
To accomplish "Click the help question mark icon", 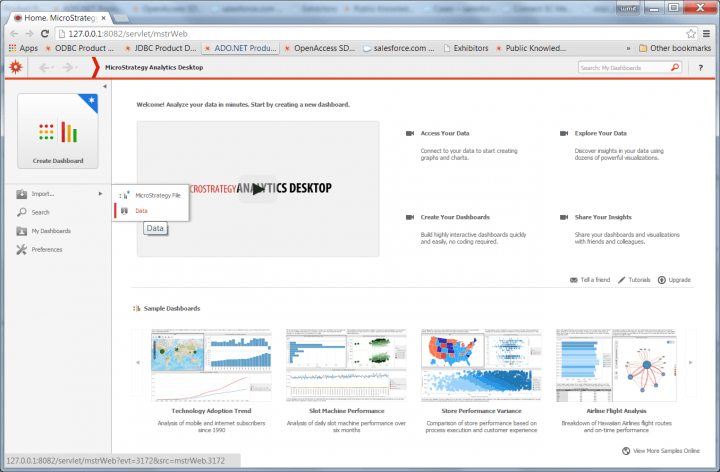I will 701,67.
